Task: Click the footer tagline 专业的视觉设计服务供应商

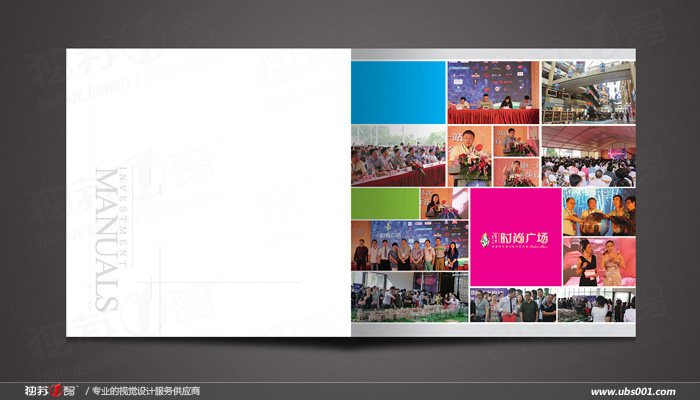Action: coord(146,391)
